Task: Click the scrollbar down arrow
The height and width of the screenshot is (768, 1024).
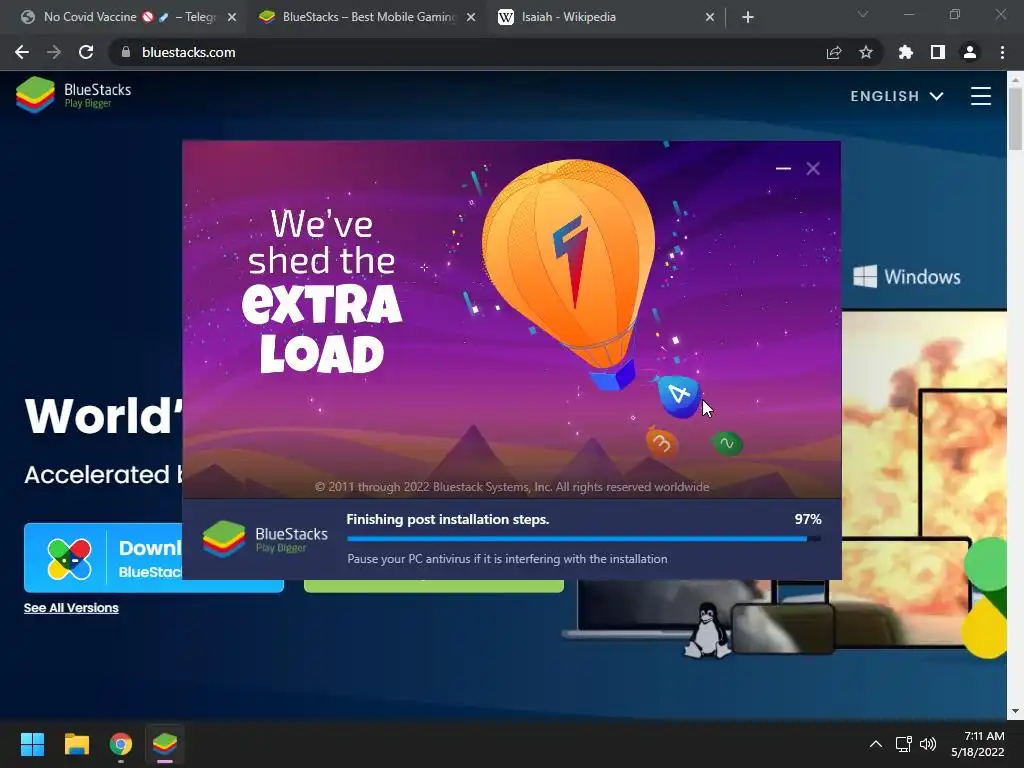Action: tap(1015, 711)
